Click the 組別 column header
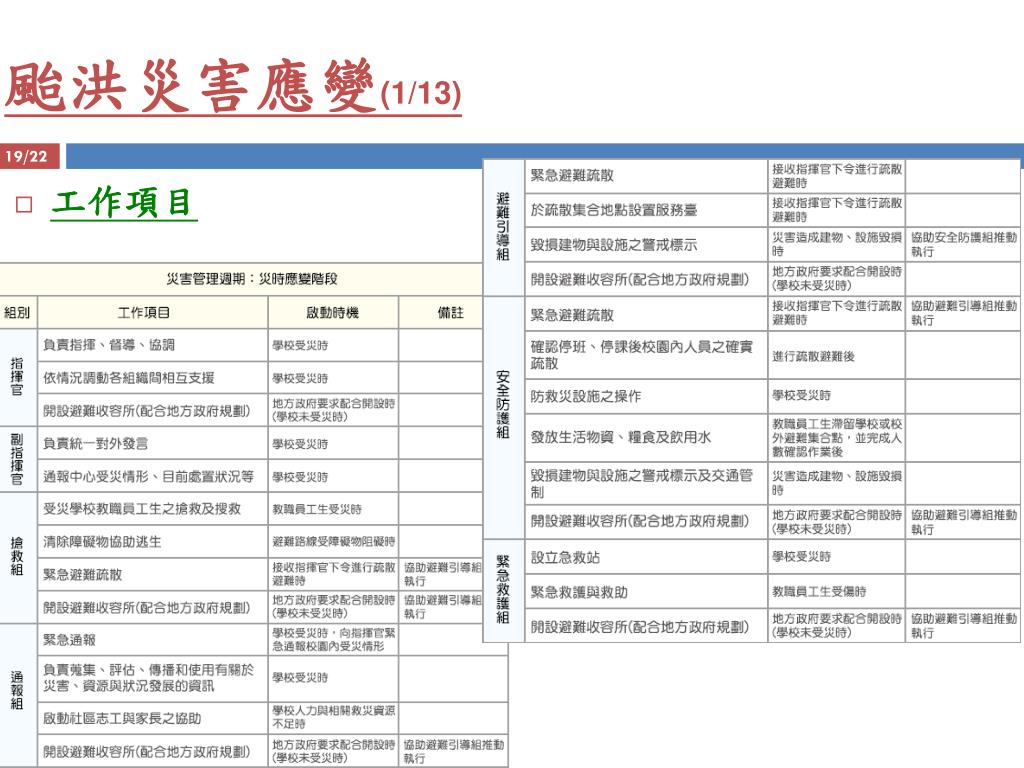This screenshot has width=1024, height=768. pos(18,312)
